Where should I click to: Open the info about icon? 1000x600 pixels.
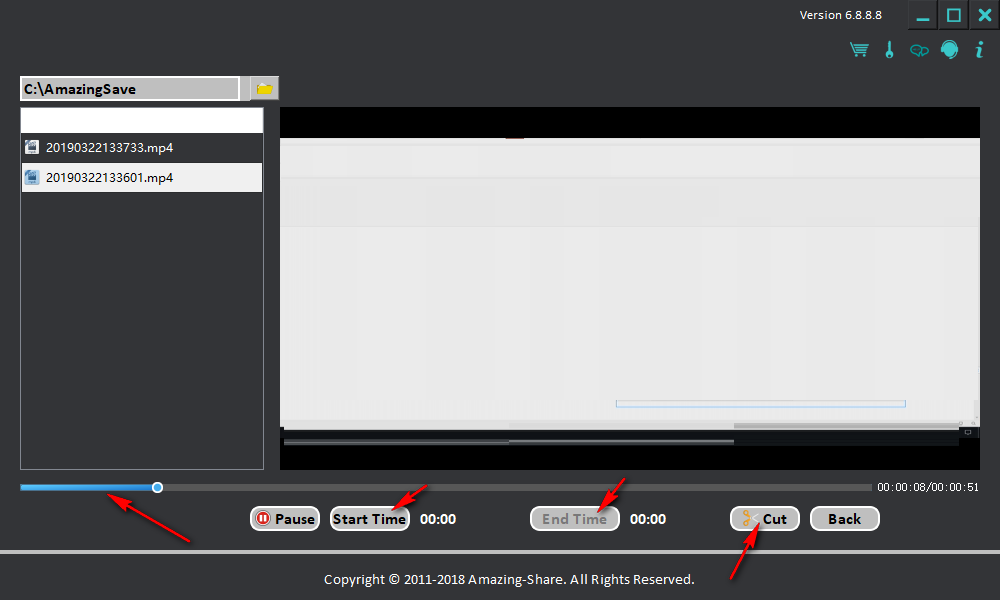[980, 50]
